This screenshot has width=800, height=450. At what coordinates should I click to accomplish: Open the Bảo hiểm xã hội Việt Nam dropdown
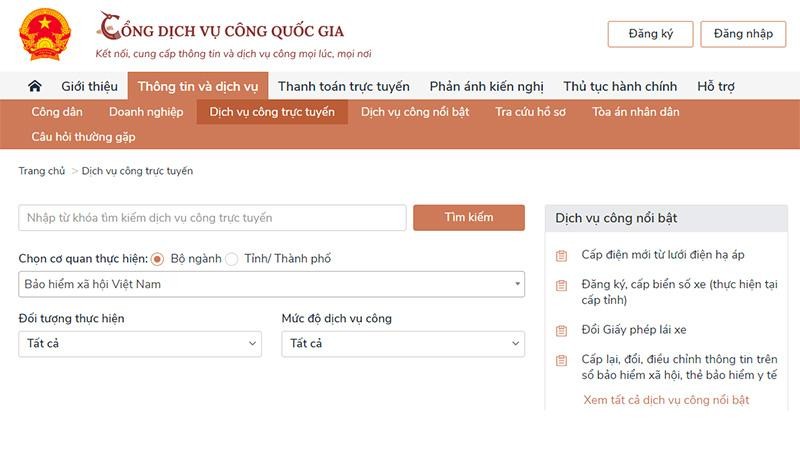click(x=271, y=285)
